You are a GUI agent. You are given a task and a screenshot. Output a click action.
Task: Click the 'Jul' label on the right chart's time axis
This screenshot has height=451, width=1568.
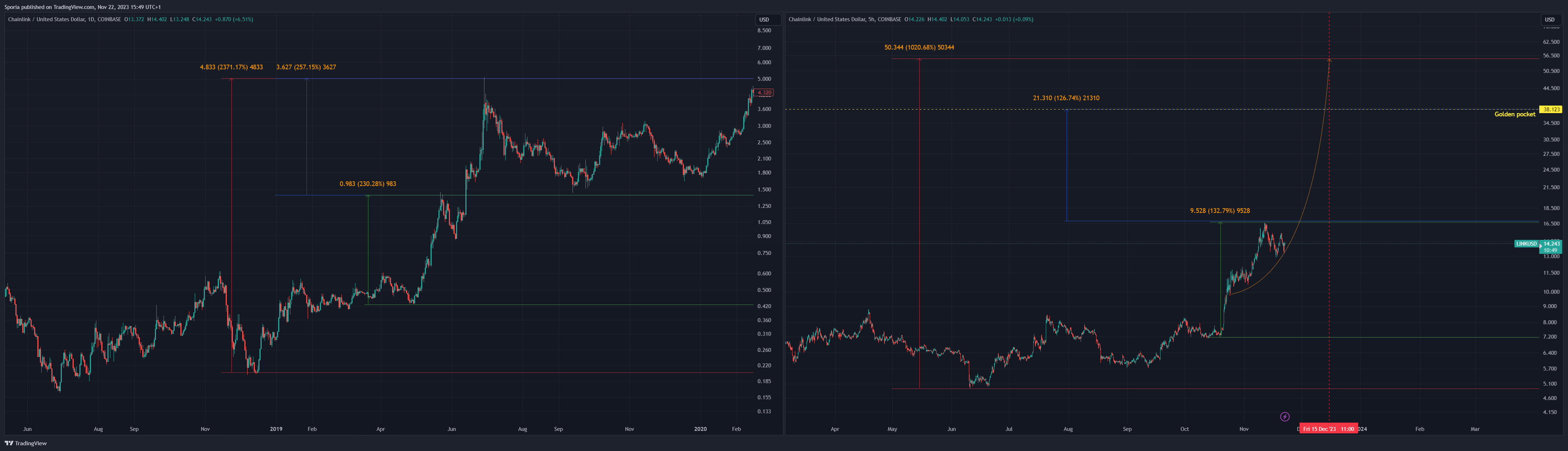(x=1008, y=429)
